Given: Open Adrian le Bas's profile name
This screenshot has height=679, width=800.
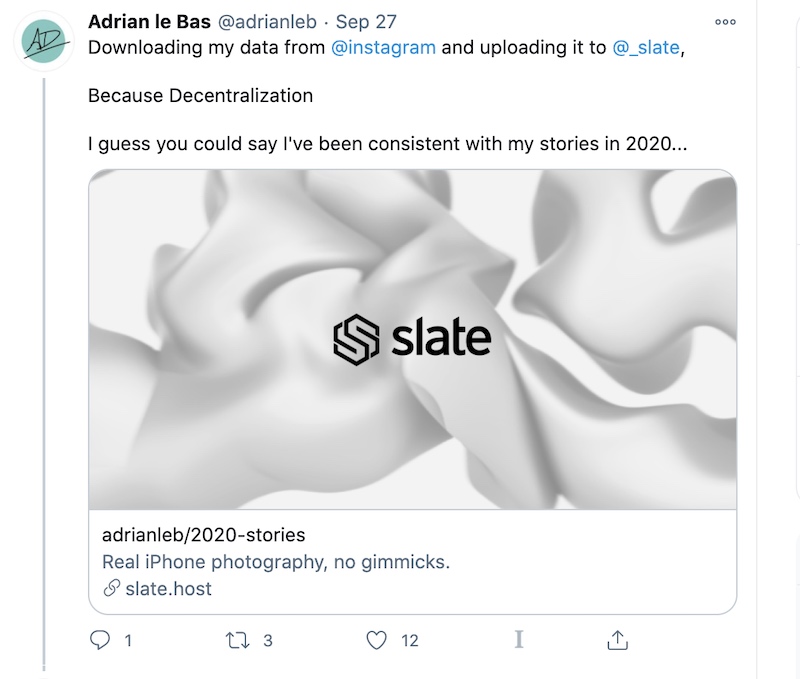Looking at the screenshot, I should pos(152,20).
